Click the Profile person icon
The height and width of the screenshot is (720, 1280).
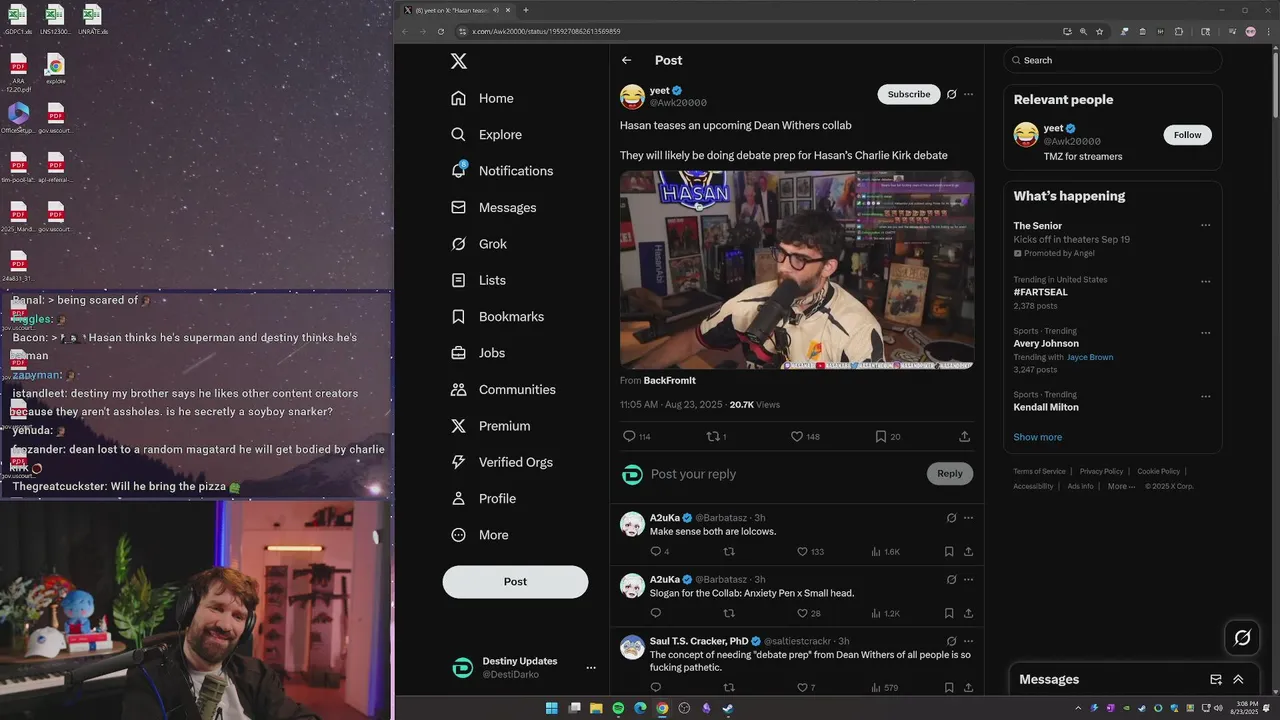click(x=458, y=498)
